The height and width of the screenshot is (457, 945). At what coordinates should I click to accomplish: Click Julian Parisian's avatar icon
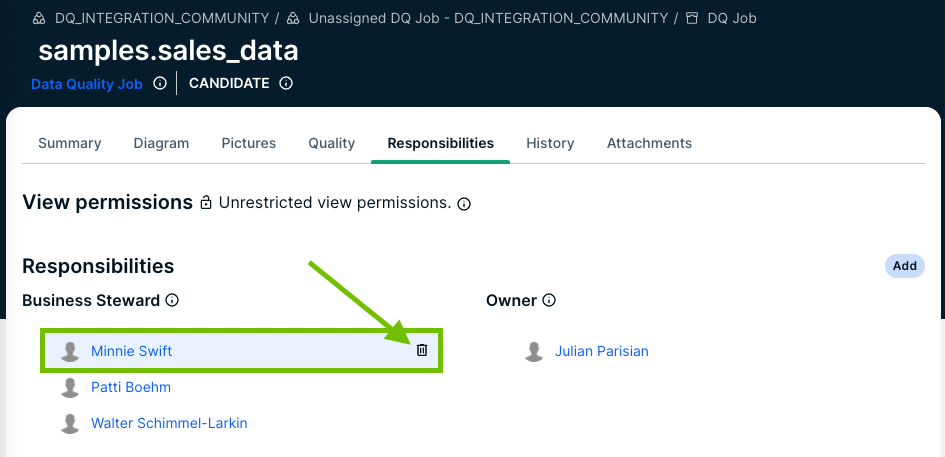click(x=534, y=351)
